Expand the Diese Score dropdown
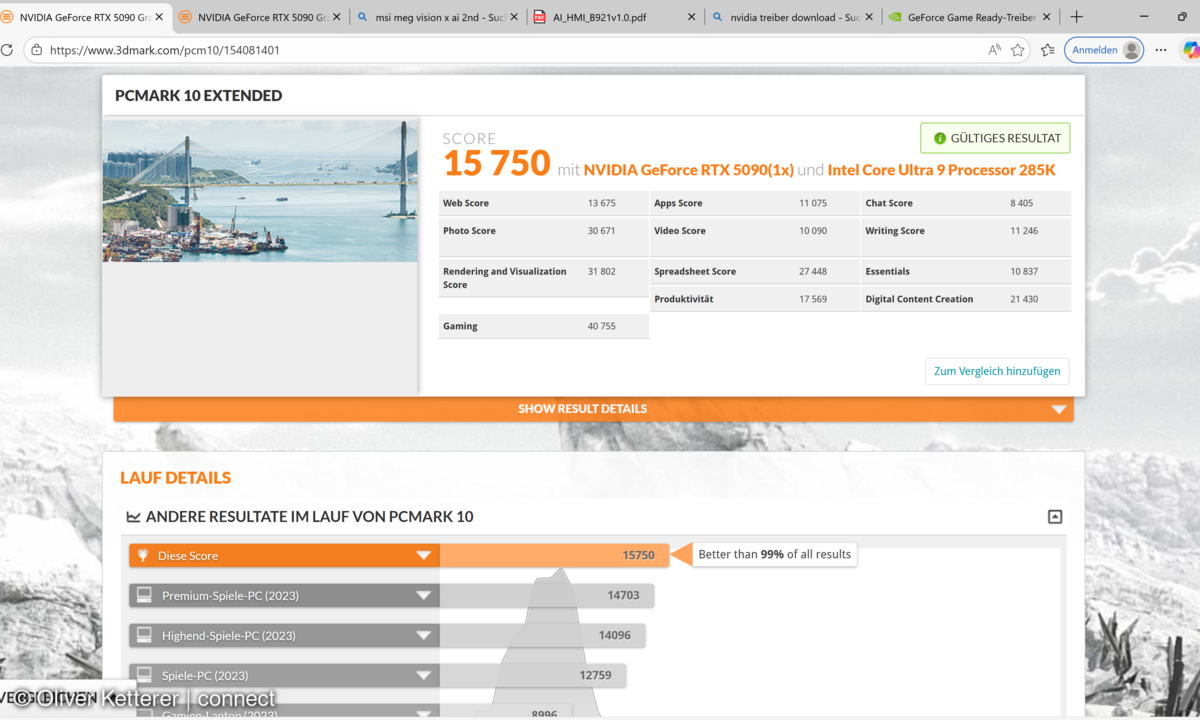The height and width of the screenshot is (720, 1200). [x=423, y=556]
